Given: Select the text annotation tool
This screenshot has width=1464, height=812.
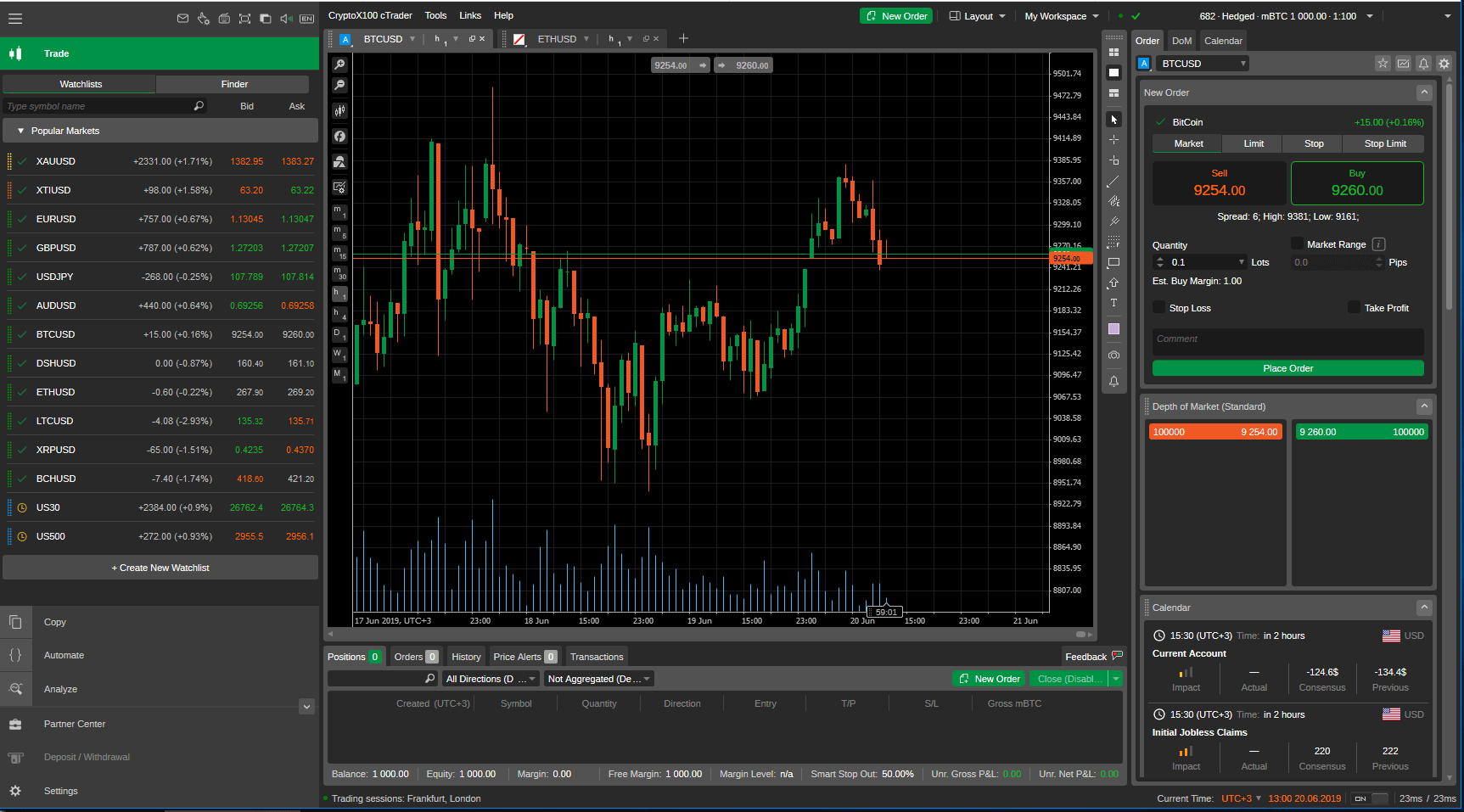Looking at the screenshot, I should (1113, 303).
